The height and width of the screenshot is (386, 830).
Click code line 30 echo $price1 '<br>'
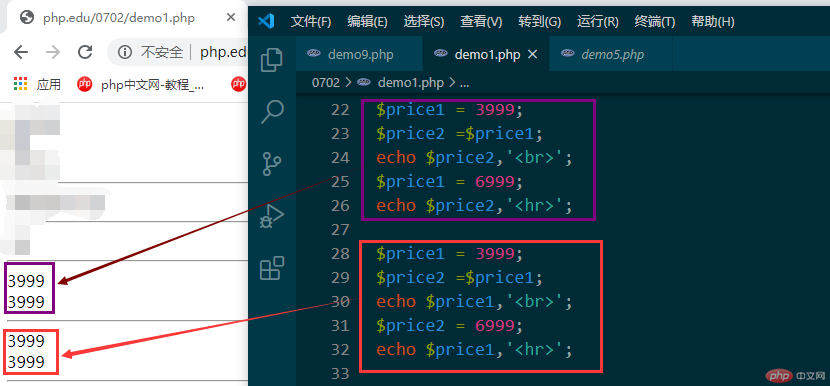point(474,301)
